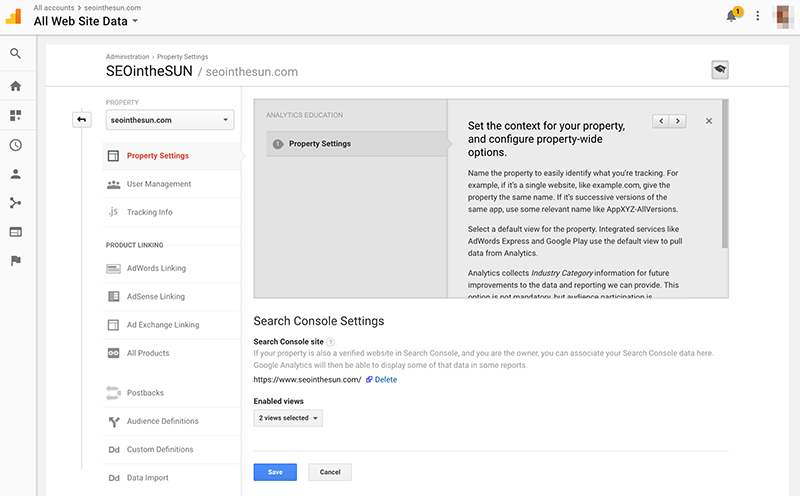Click the Analytics Education graduation cap icon

click(x=720, y=69)
